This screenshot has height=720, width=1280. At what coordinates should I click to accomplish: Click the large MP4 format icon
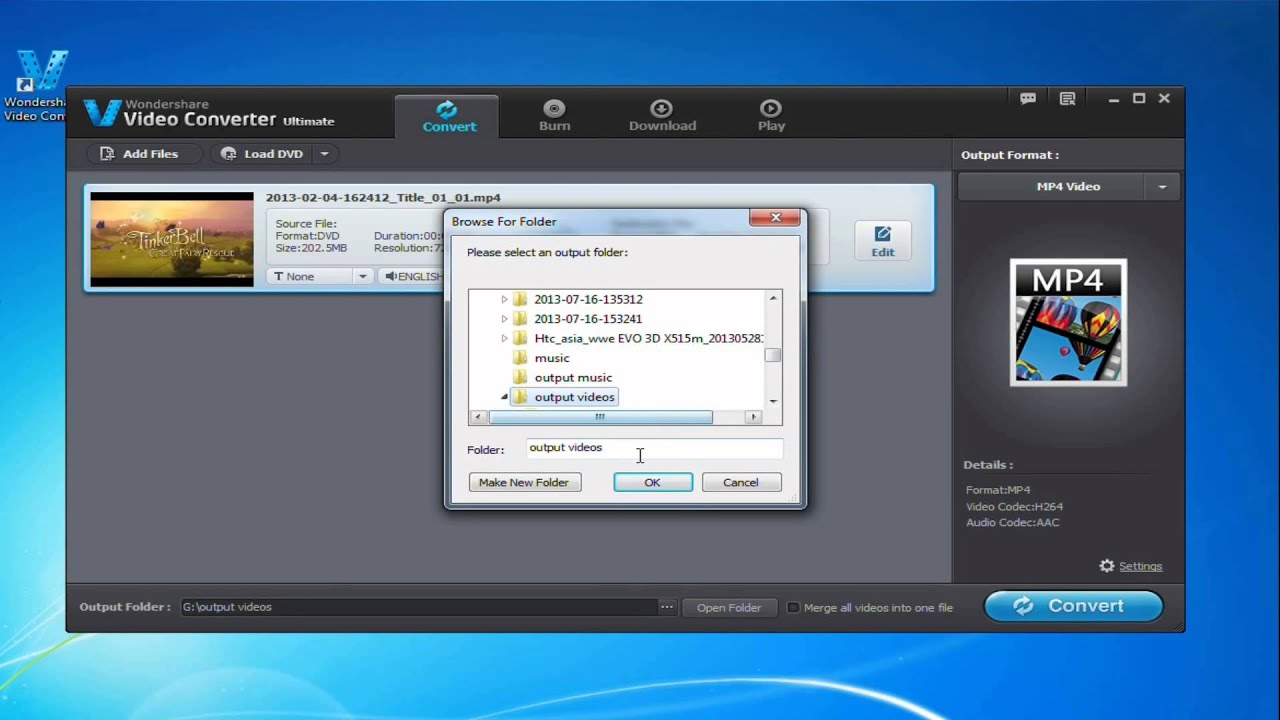click(x=1068, y=322)
